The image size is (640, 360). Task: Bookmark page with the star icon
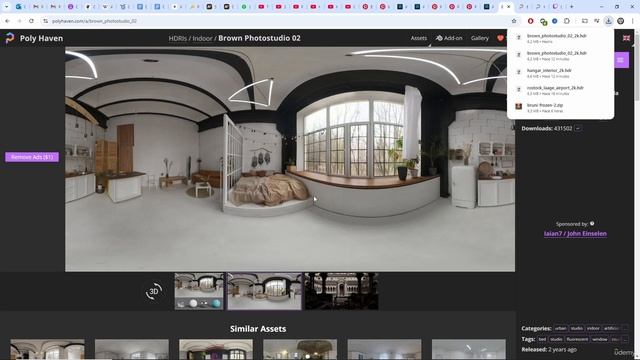coord(514,21)
